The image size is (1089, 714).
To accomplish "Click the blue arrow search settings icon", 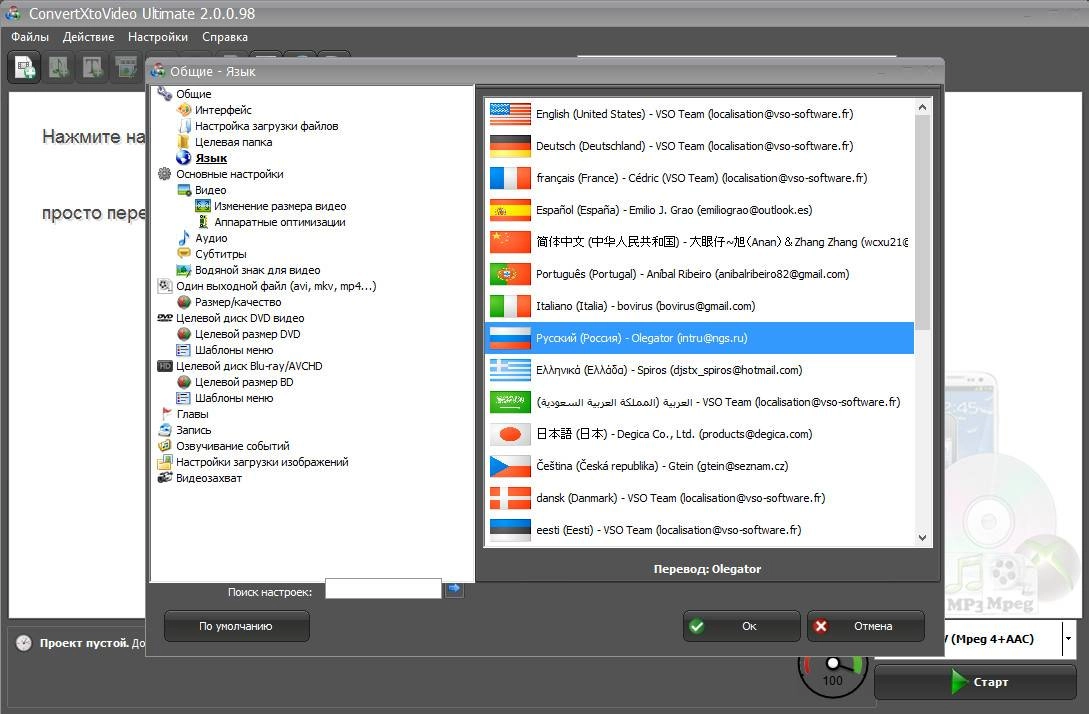I will coord(454,588).
